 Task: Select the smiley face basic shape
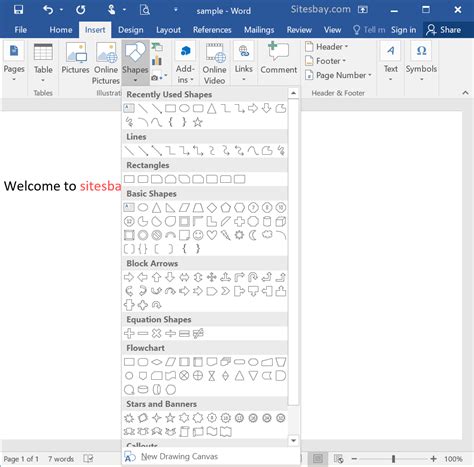coord(198,235)
